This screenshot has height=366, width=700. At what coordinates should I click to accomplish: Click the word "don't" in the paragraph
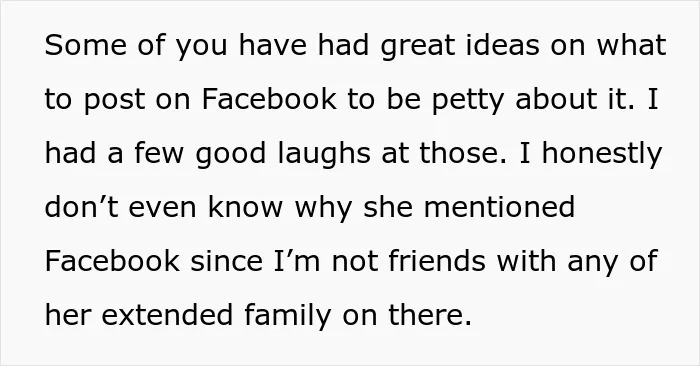tap(81, 206)
